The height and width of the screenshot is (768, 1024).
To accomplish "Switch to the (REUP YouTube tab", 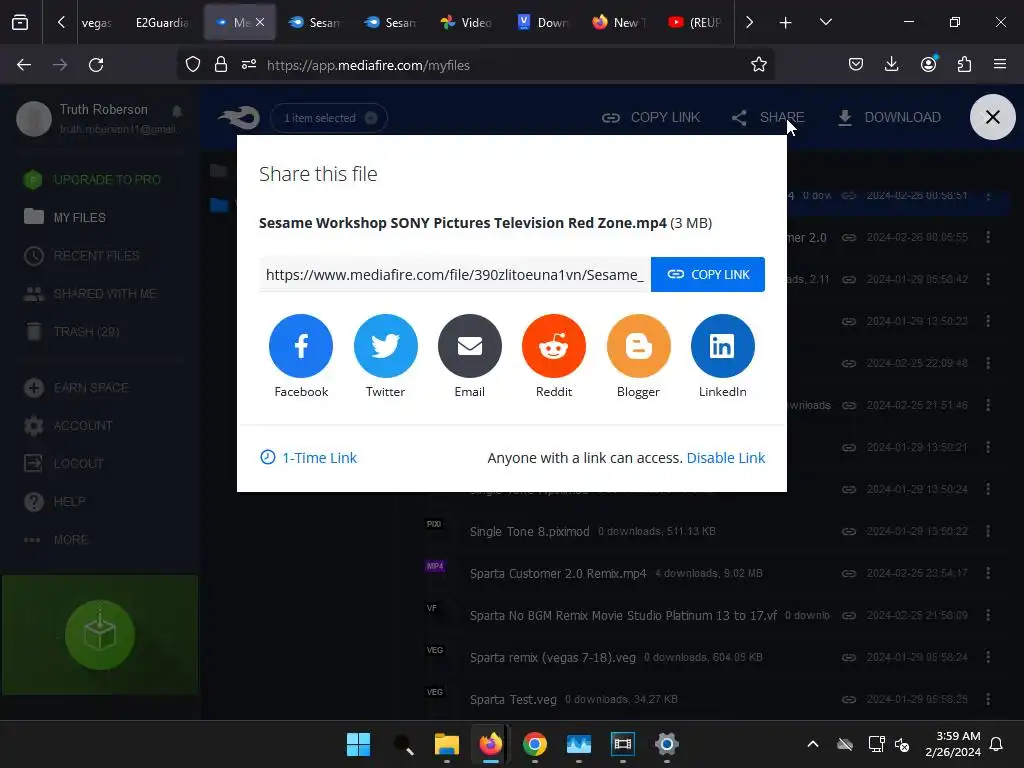I will click(x=695, y=23).
